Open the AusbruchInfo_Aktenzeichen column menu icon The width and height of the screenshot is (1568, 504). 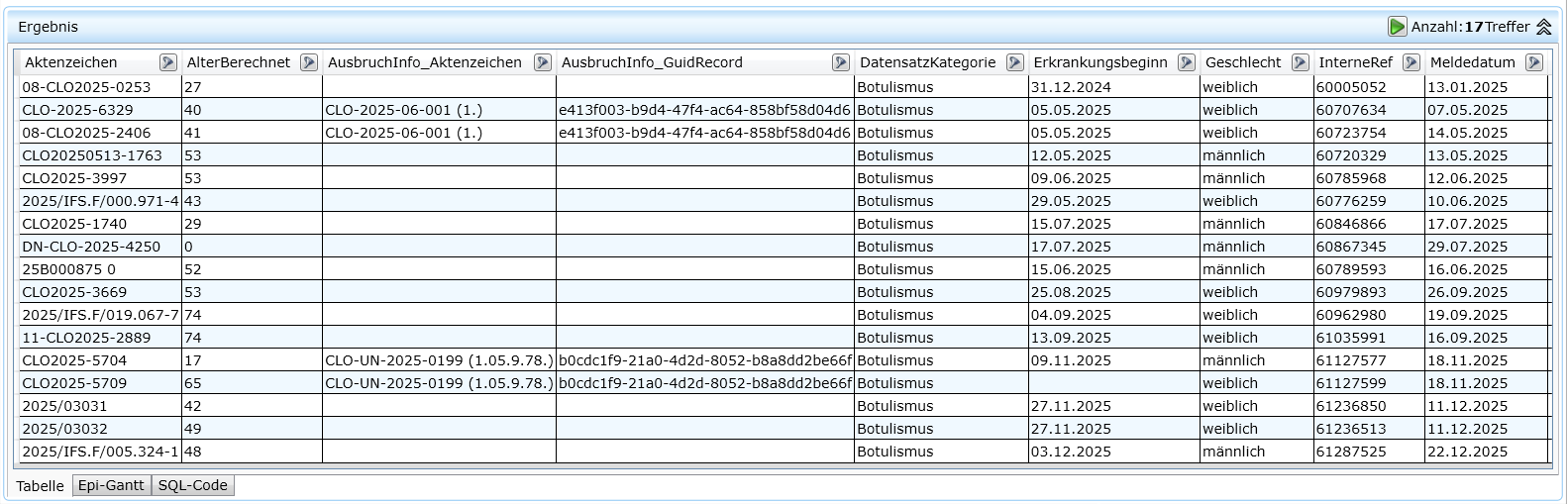pos(542,62)
